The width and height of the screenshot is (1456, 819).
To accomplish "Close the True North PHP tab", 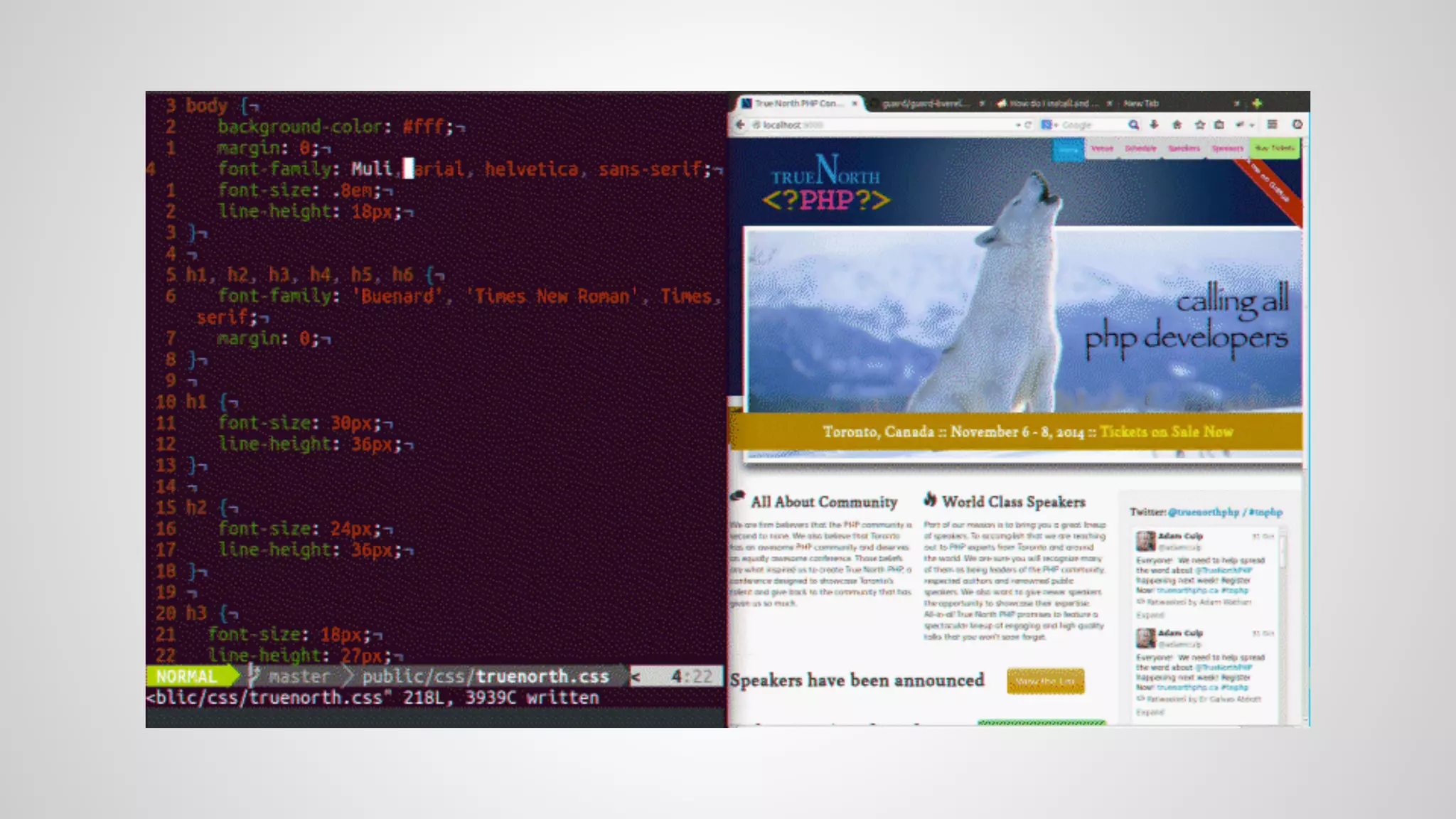I will point(855,104).
